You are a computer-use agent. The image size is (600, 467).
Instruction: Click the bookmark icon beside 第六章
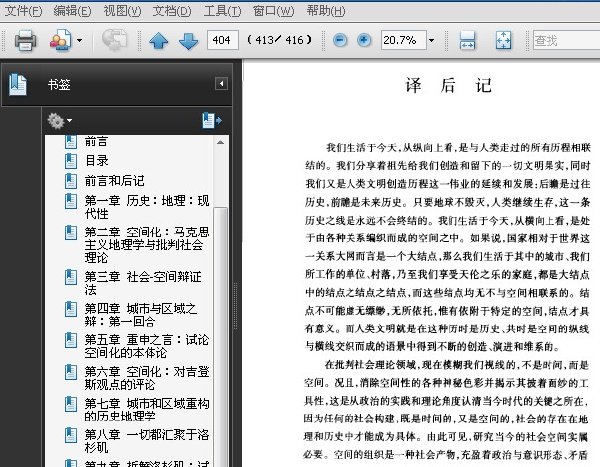click(x=71, y=372)
